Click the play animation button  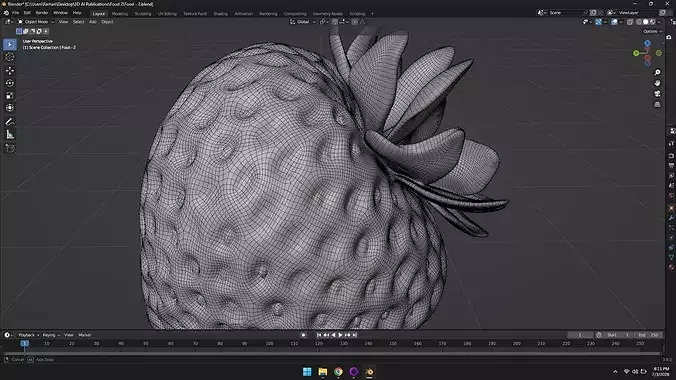coord(341,335)
